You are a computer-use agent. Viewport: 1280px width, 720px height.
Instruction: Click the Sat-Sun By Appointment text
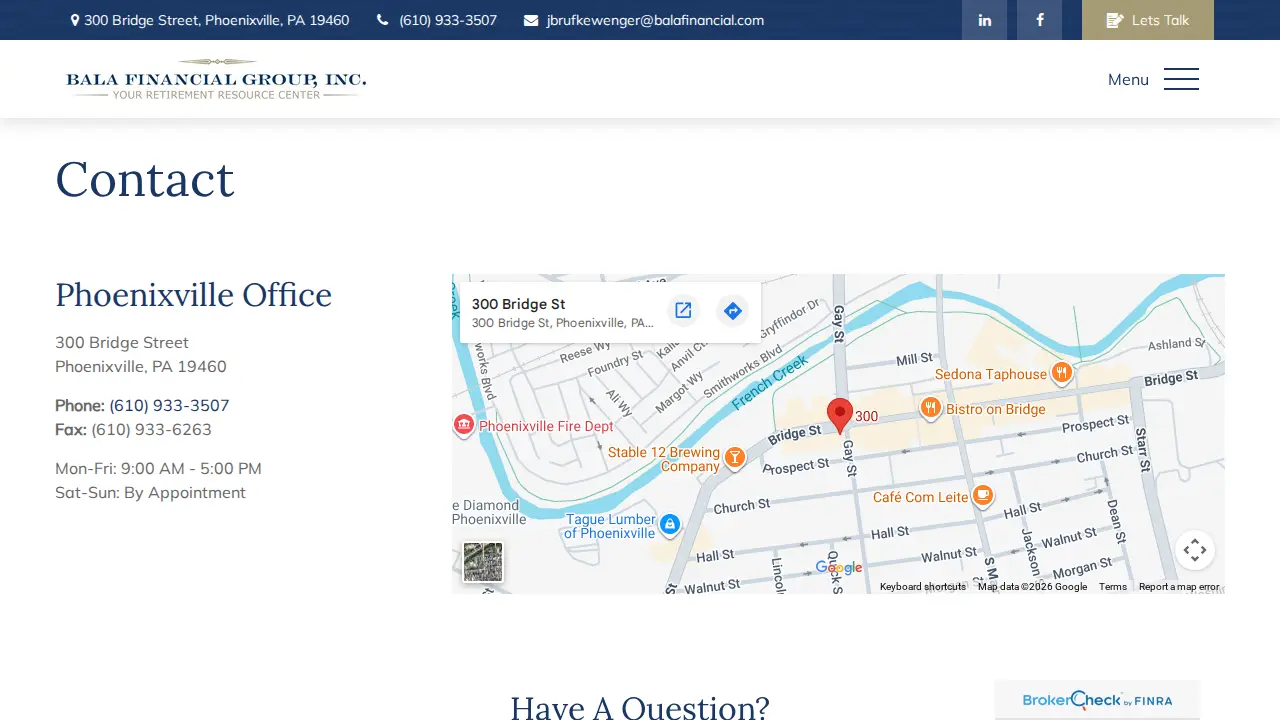(x=150, y=492)
